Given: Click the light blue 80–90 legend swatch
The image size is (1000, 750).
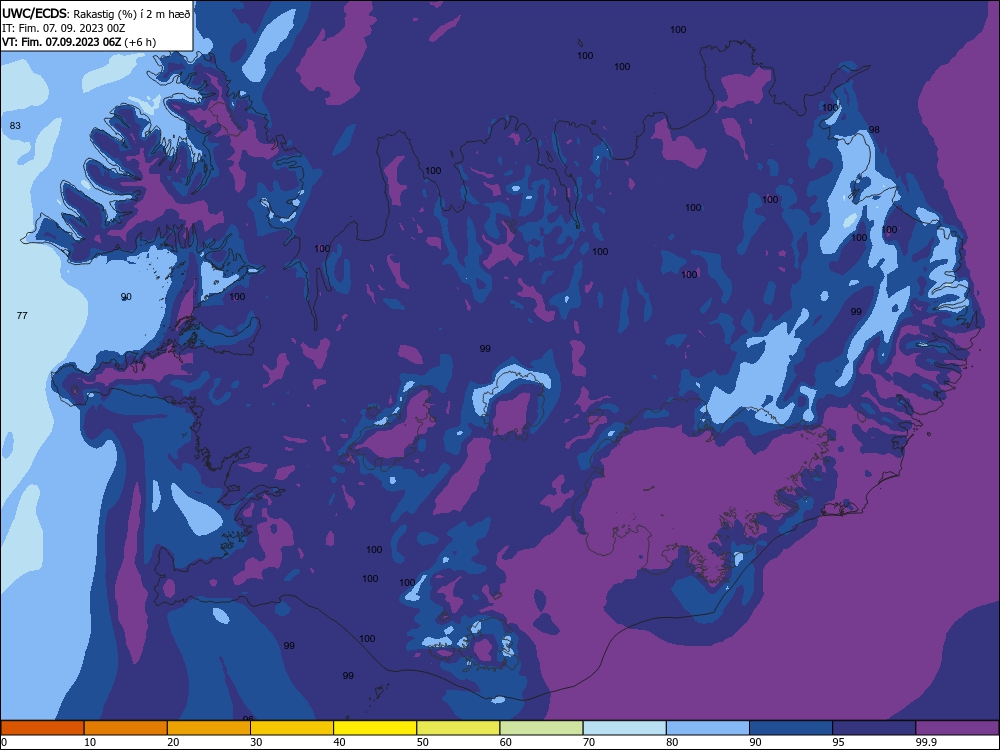Looking at the screenshot, I should tap(708, 728).
